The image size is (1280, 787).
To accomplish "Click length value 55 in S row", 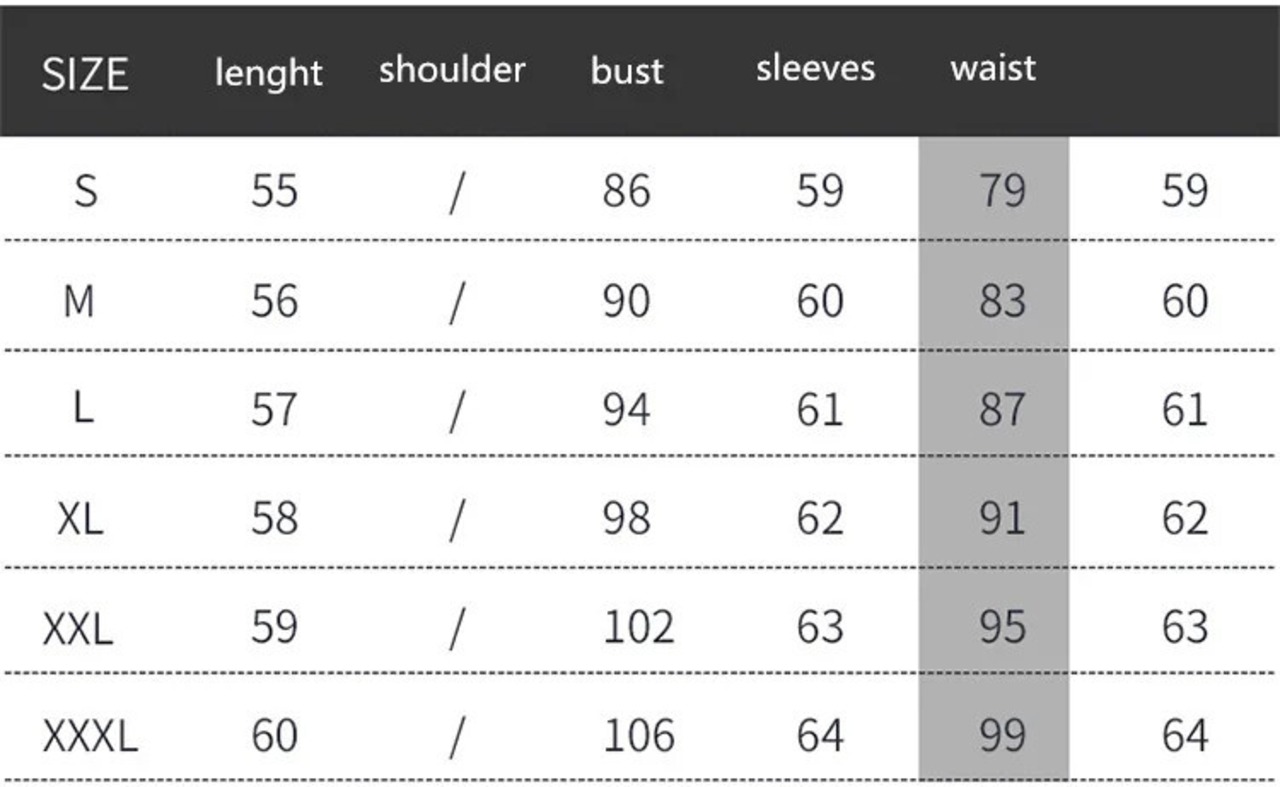I will [x=274, y=190].
